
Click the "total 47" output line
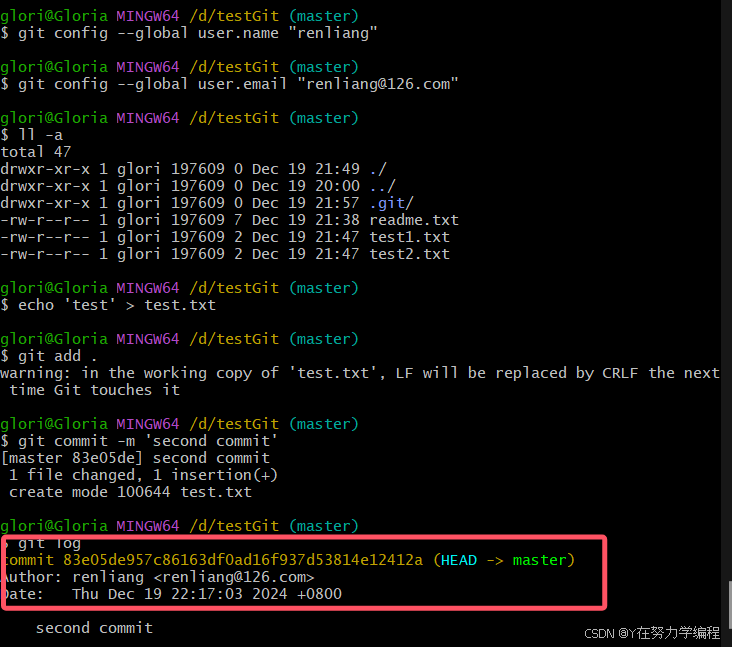coord(35,152)
